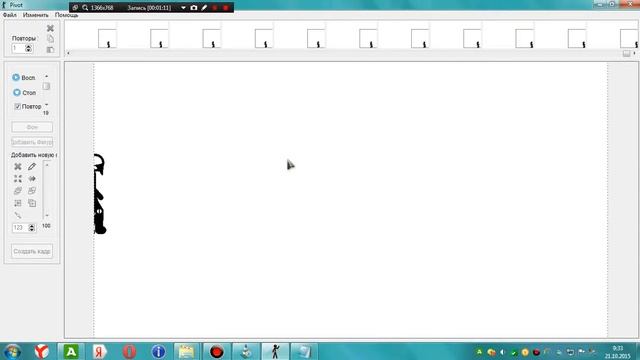Click up arrow of figure opacity slider

point(47,165)
